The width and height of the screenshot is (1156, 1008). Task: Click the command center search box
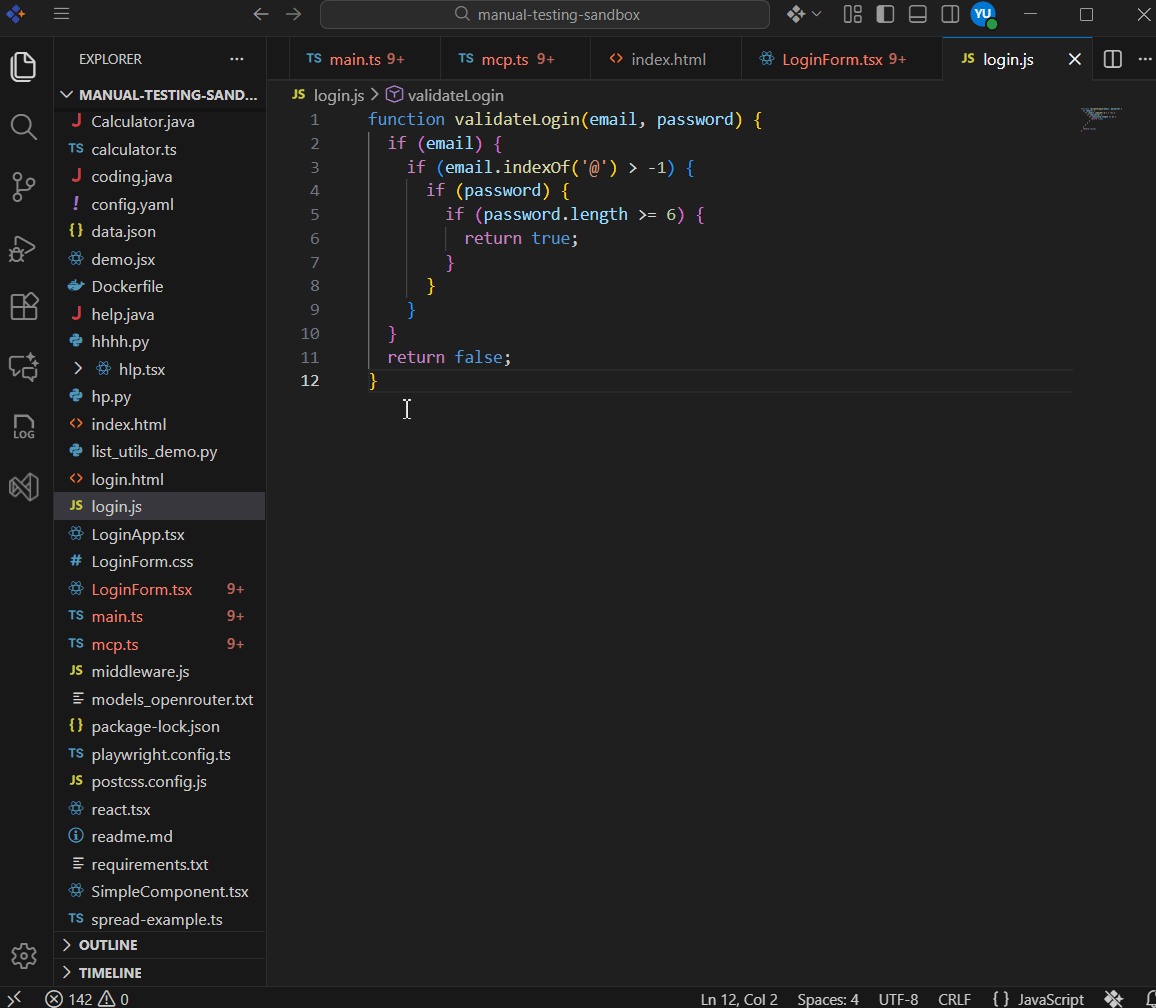pyautogui.click(x=543, y=14)
